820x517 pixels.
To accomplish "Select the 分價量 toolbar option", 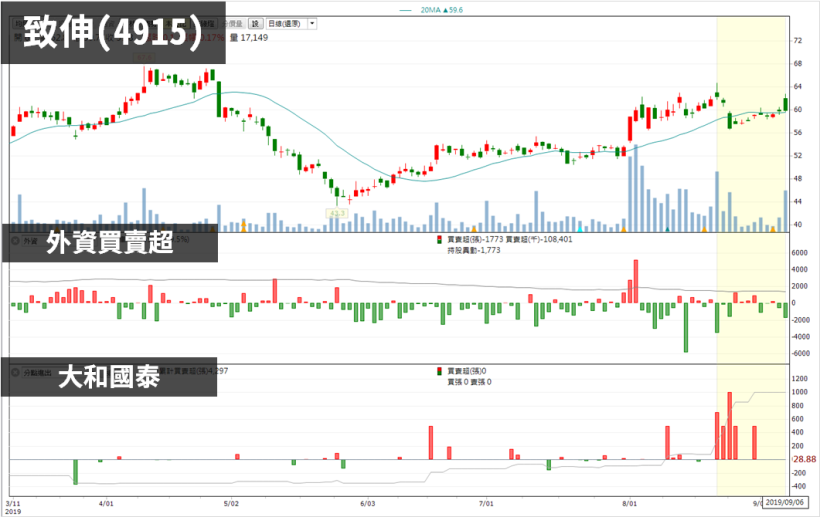I will pyautogui.click(x=233, y=24).
